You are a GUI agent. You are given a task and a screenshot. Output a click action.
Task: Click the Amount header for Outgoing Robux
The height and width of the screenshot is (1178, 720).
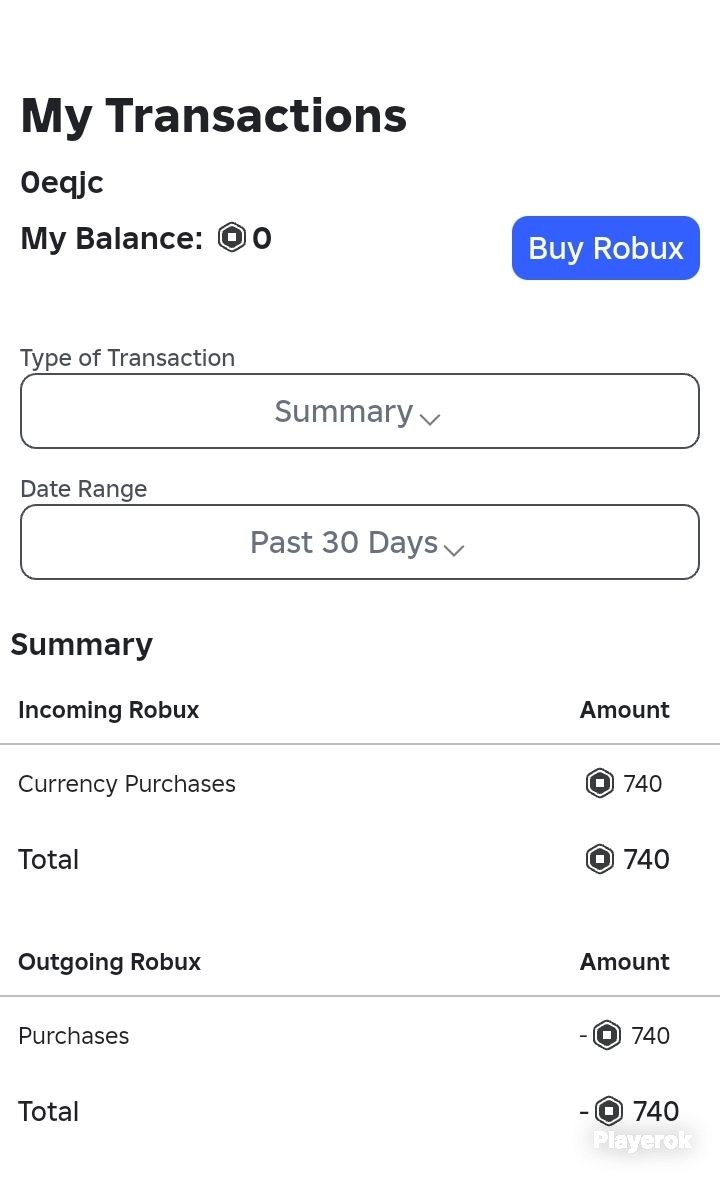click(624, 962)
